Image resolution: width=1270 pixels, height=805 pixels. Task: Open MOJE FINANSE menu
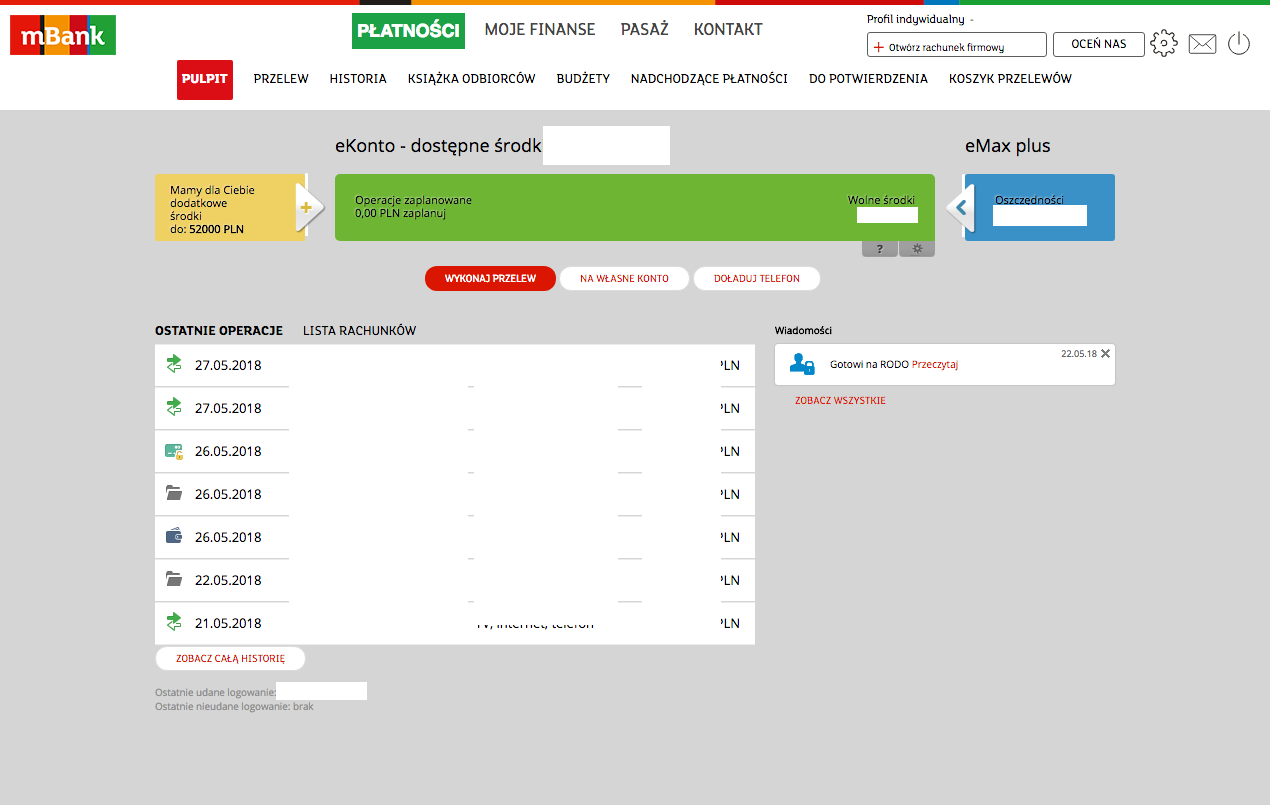(540, 30)
